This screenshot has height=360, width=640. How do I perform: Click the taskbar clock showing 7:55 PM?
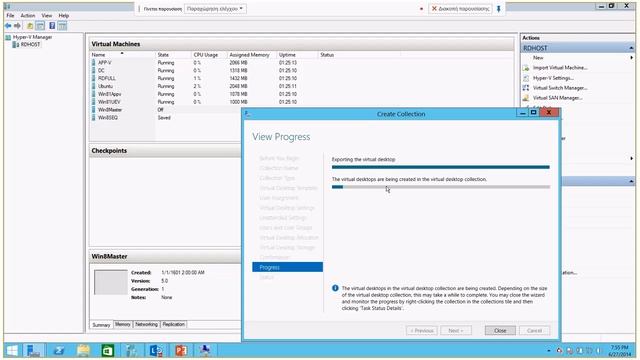coord(619,351)
